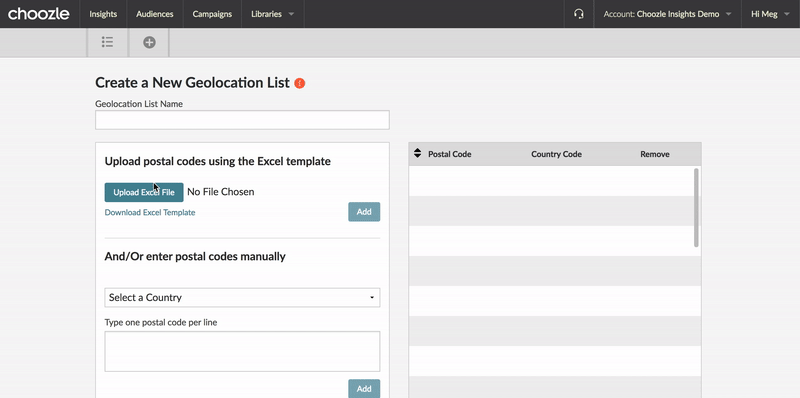Click the Choozle logo
Screen dimensions: 800x398
pyautogui.click(x=39, y=14)
